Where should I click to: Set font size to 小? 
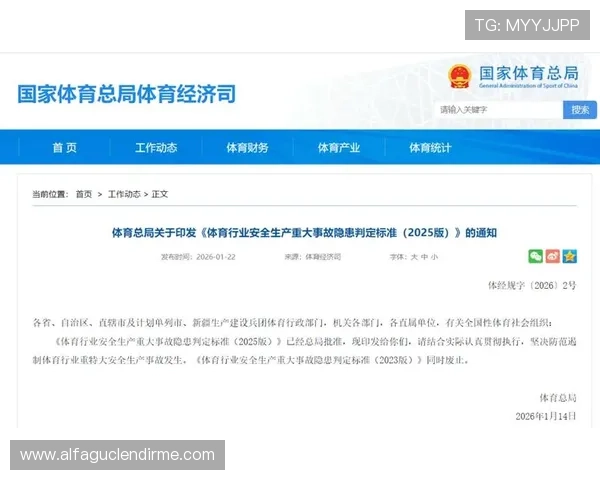[x=434, y=257]
